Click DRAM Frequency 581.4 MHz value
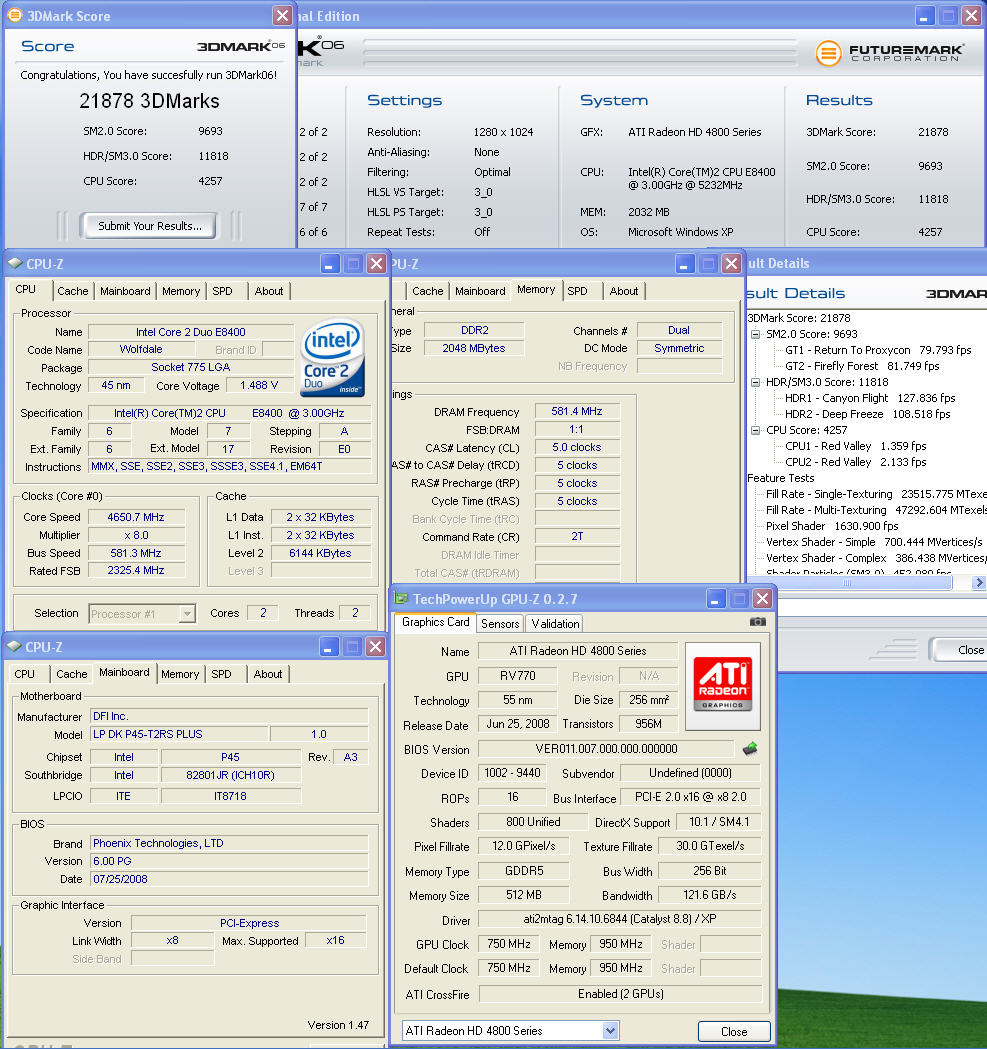Image resolution: width=987 pixels, height=1049 pixels. tap(576, 411)
